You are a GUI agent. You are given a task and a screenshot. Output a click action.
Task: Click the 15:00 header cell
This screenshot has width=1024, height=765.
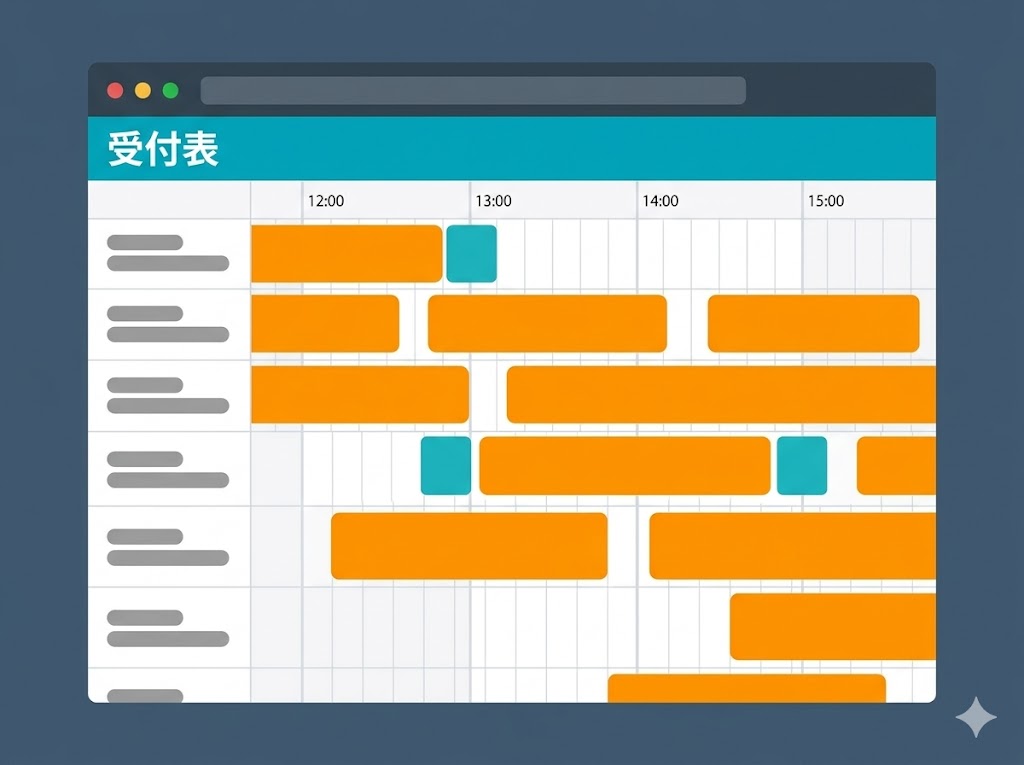826,200
